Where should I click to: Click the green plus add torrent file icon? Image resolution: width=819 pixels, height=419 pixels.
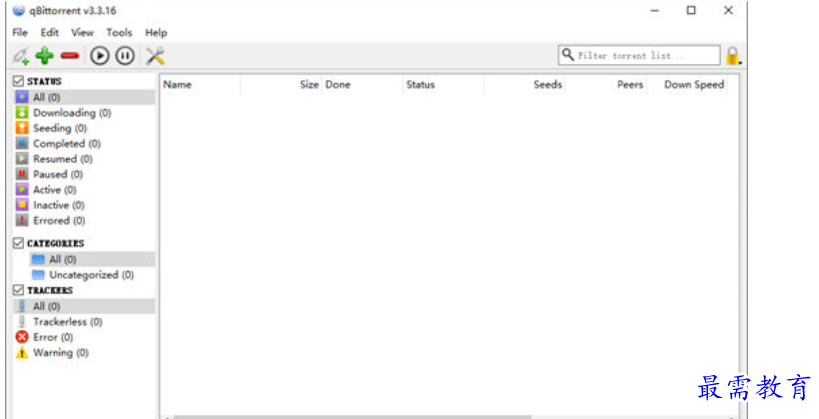click(45, 55)
